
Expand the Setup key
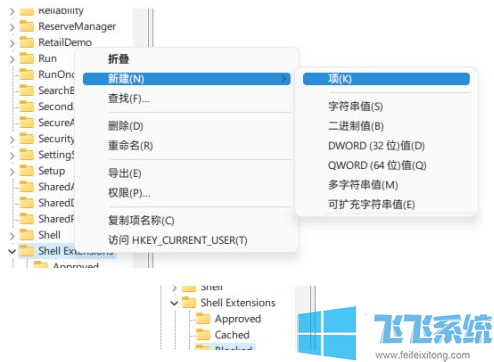pos(12,172)
